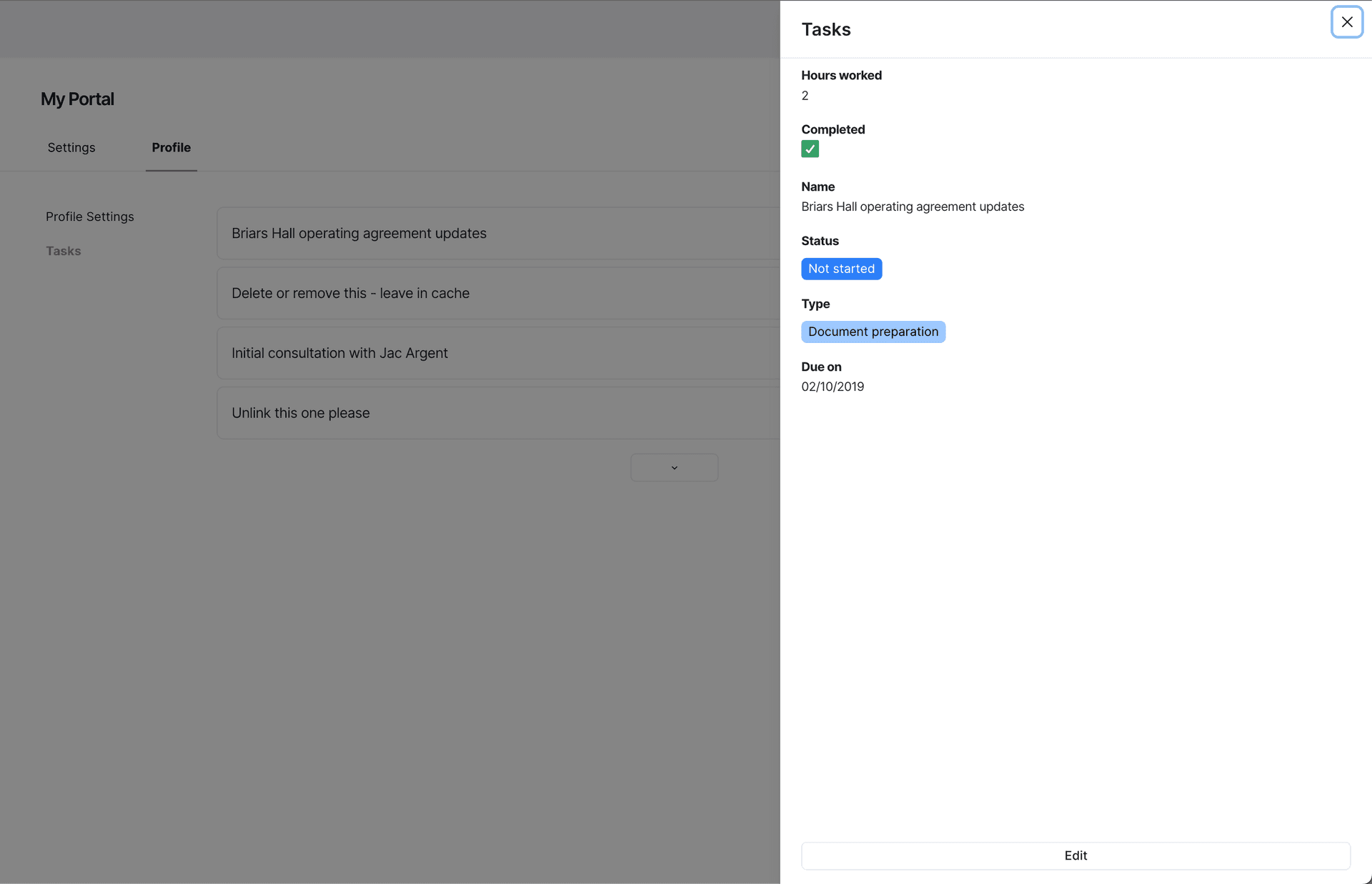Click the My Portal heading
1372x884 pixels.
[77, 99]
